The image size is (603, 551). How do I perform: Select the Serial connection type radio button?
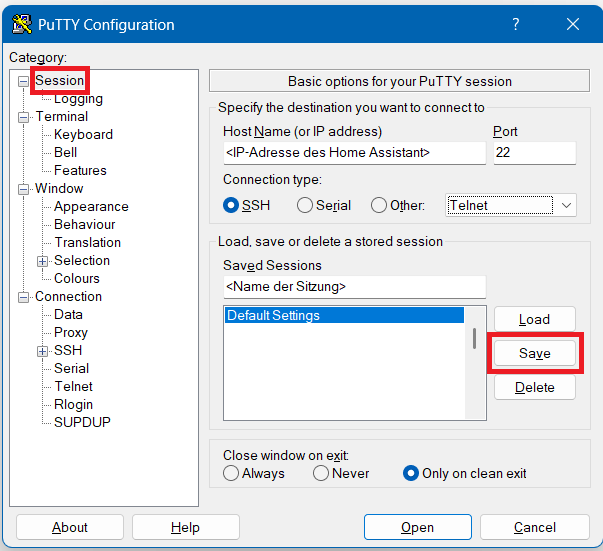click(x=305, y=205)
